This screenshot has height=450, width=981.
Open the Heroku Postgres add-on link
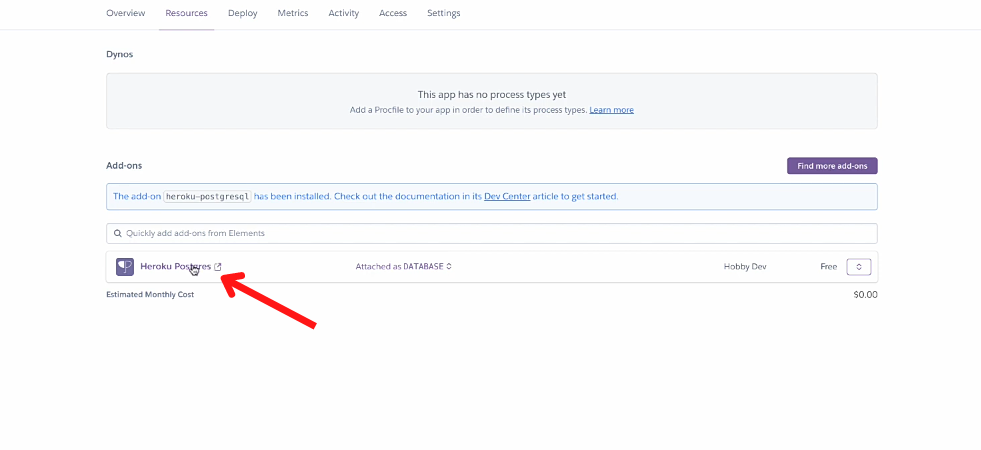(x=175, y=267)
